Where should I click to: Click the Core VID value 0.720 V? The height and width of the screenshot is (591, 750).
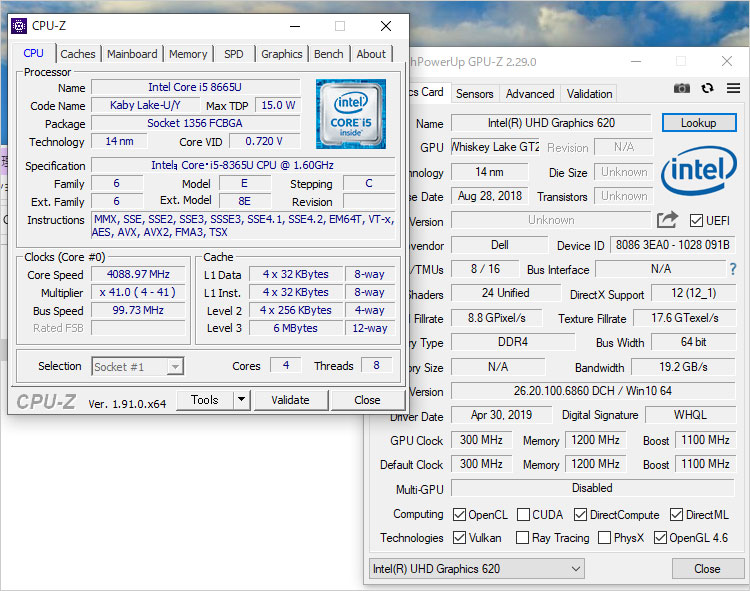coord(264,141)
